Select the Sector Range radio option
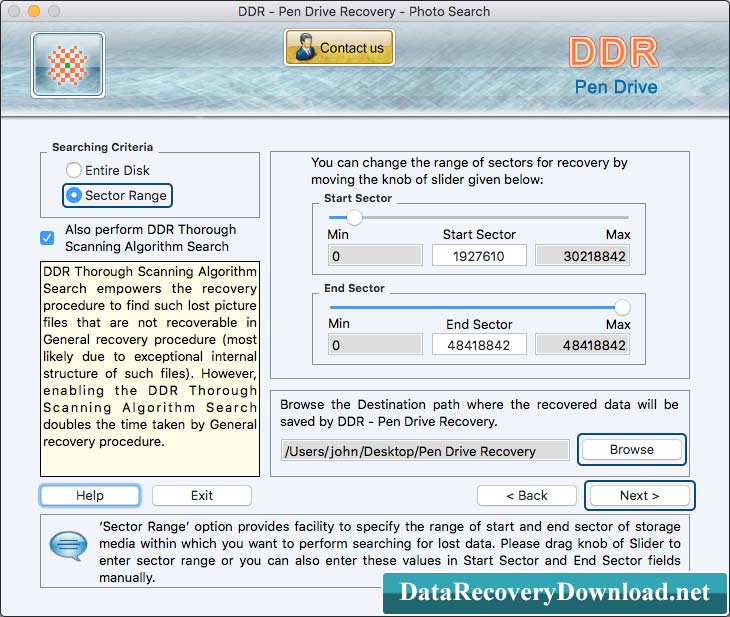This screenshot has width=730, height=617. [x=117, y=195]
